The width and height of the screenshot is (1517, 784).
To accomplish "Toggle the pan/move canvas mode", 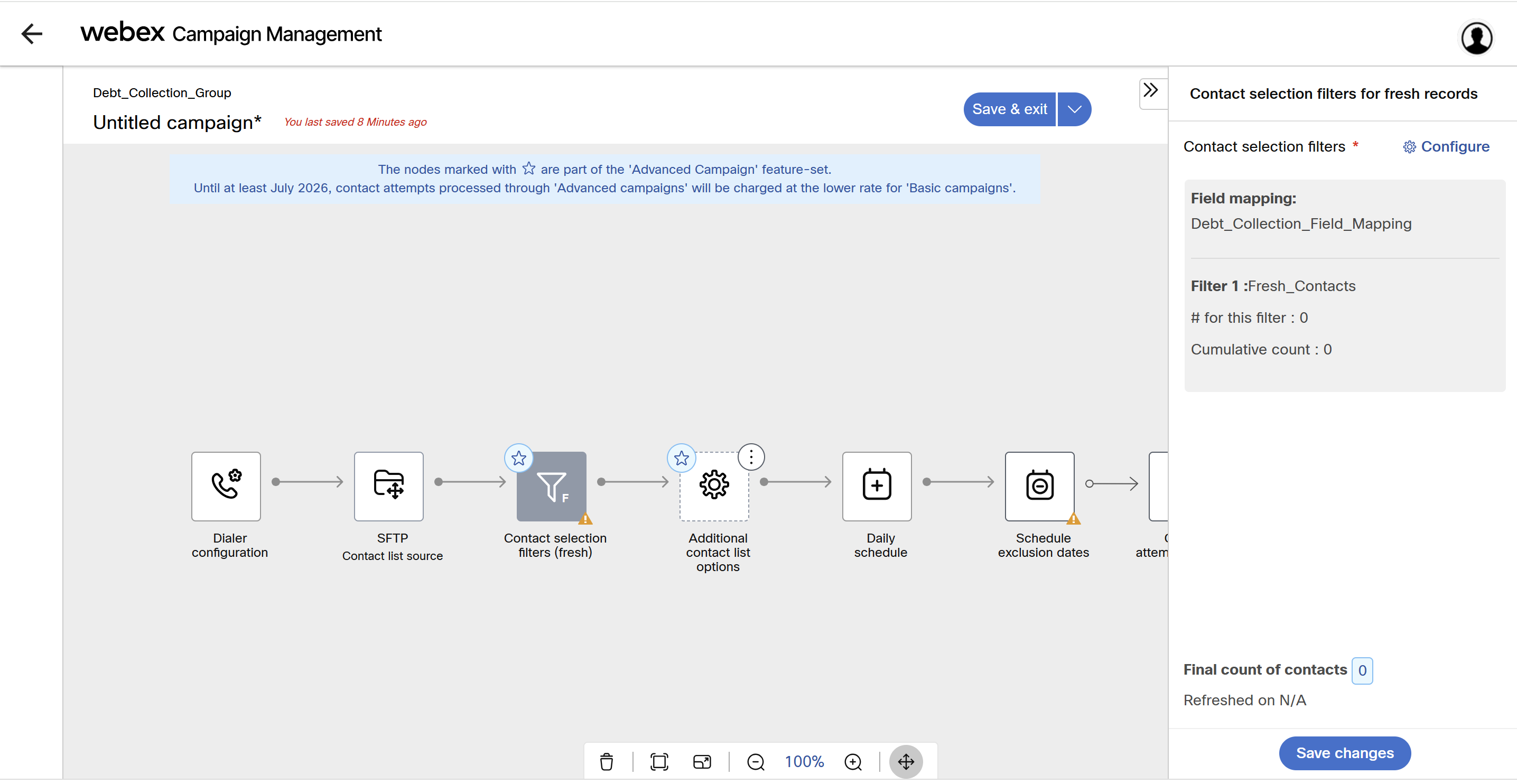I will coord(906,762).
